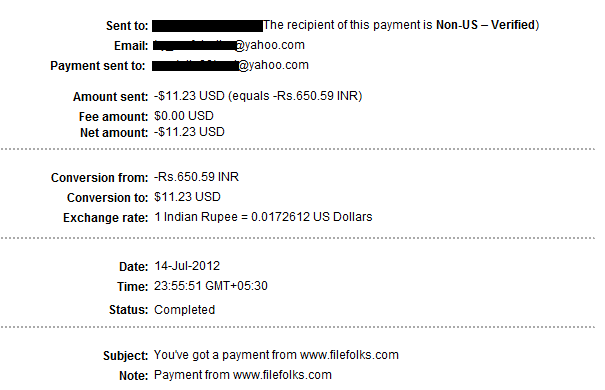Image resolution: width=605 pixels, height=390 pixels.
Task: Click the Sent to label
Action: click(x=127, y=26)
